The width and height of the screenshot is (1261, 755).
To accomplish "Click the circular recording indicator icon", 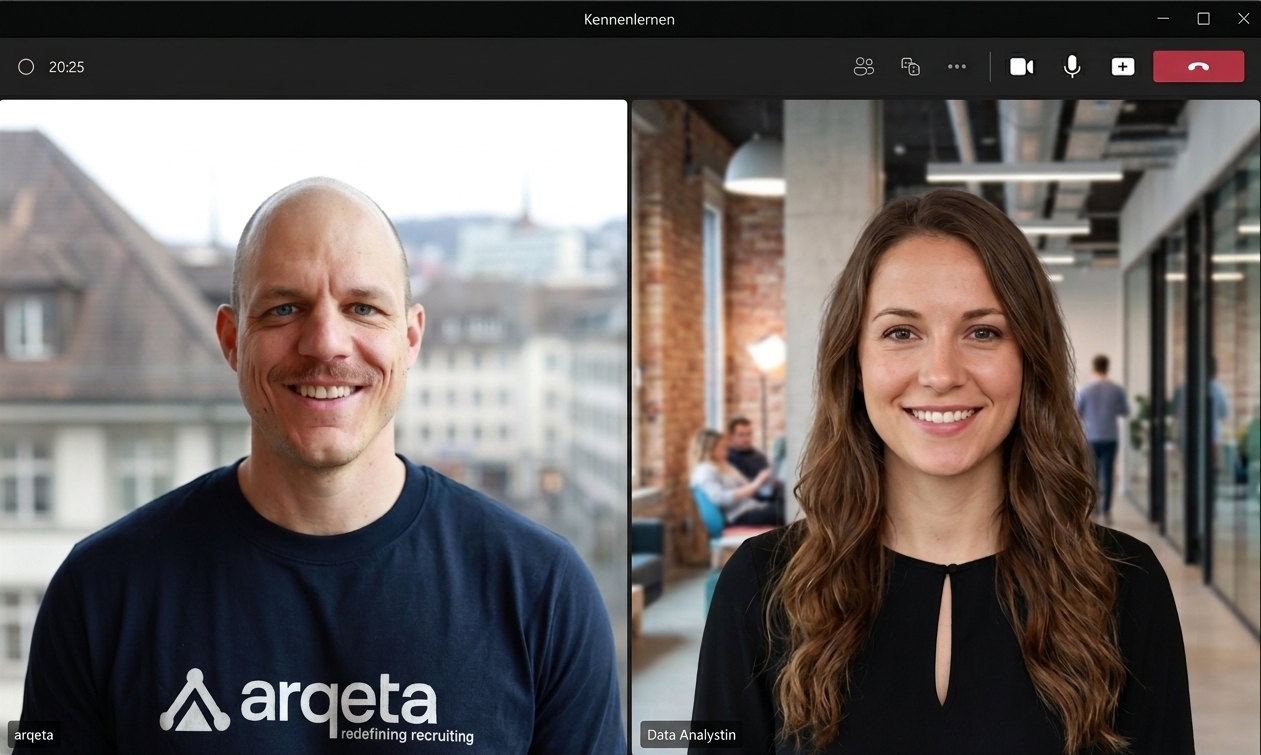I will point(26,67).
